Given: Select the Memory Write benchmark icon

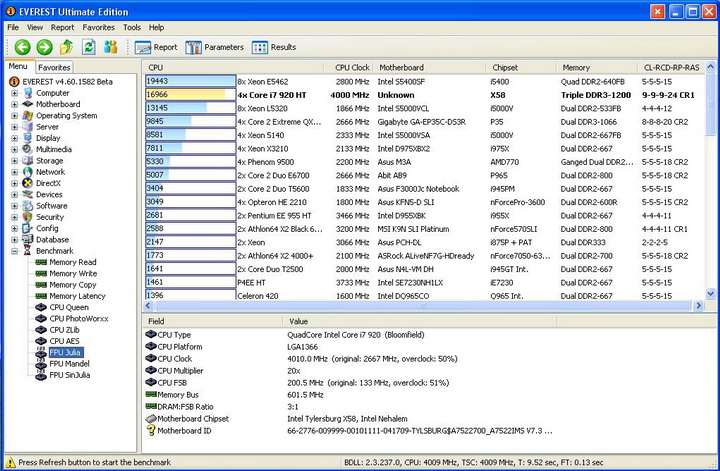Looking at the screenshot, I should [x=41, y=274].
